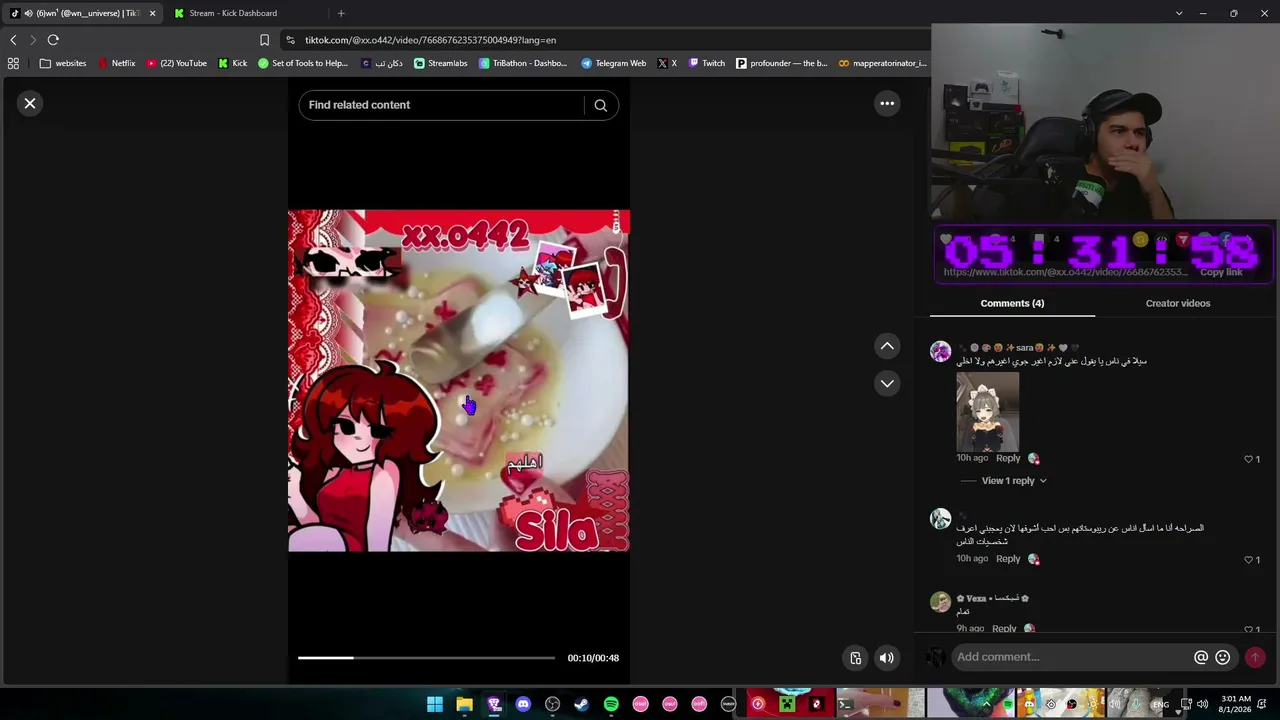Open Vexa's profile avatar
The width and height of the screenshot is (1280, 720).
(x=940, y=601)
